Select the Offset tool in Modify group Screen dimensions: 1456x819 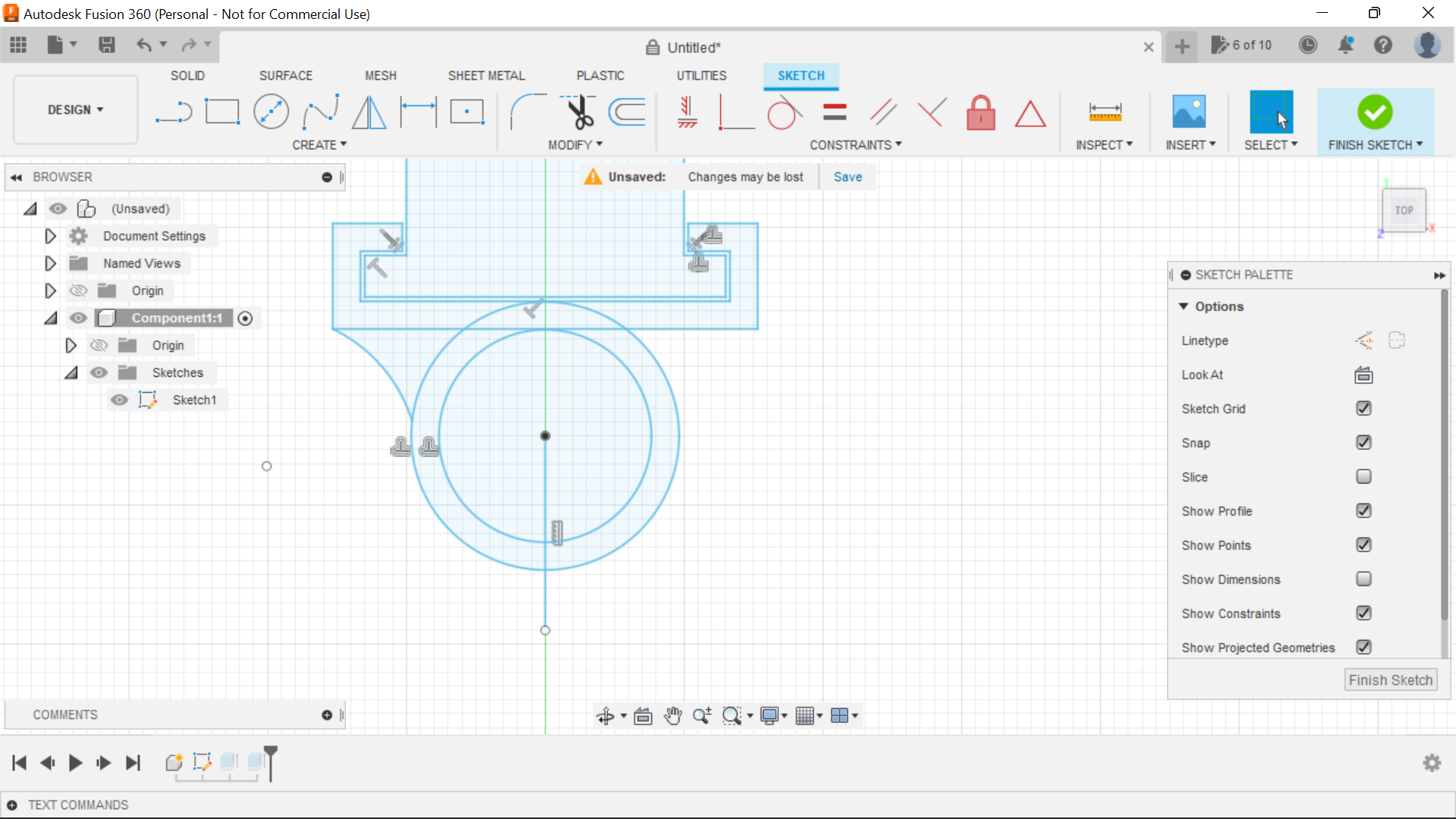(x=626, y=111)
